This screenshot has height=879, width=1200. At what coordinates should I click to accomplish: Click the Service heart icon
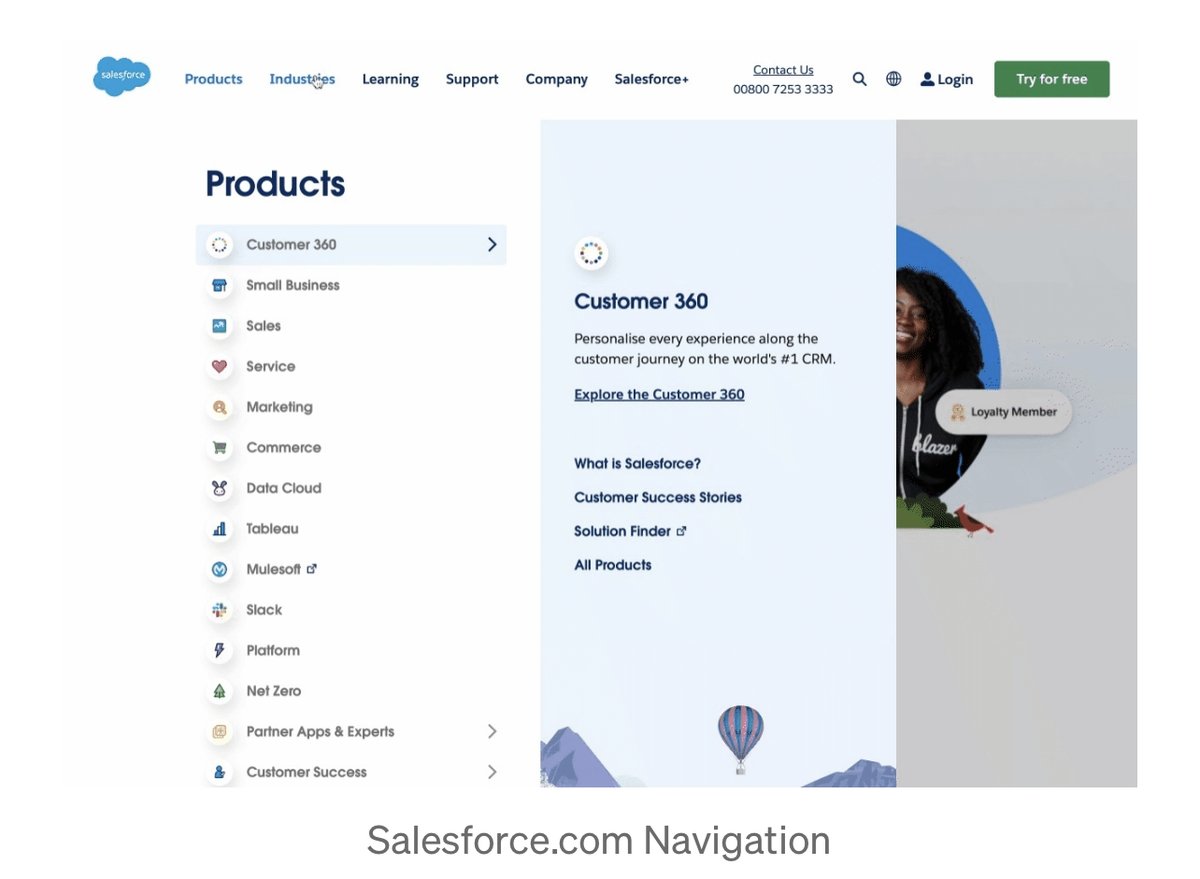[x=219, y=367]
